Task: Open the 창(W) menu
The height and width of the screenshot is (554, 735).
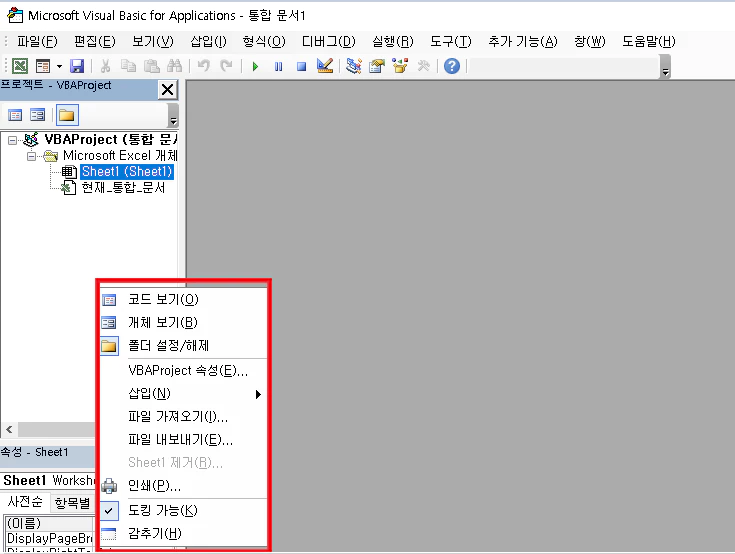Action: tap(590, 41)
